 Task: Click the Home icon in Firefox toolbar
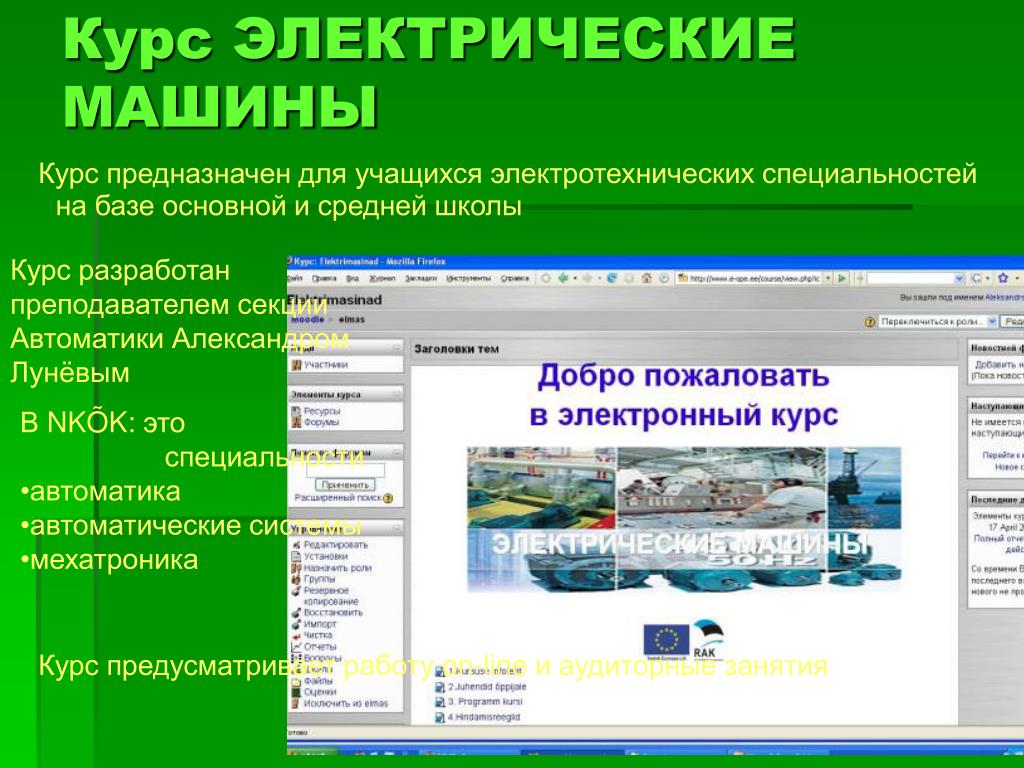(x=647, y=279)
